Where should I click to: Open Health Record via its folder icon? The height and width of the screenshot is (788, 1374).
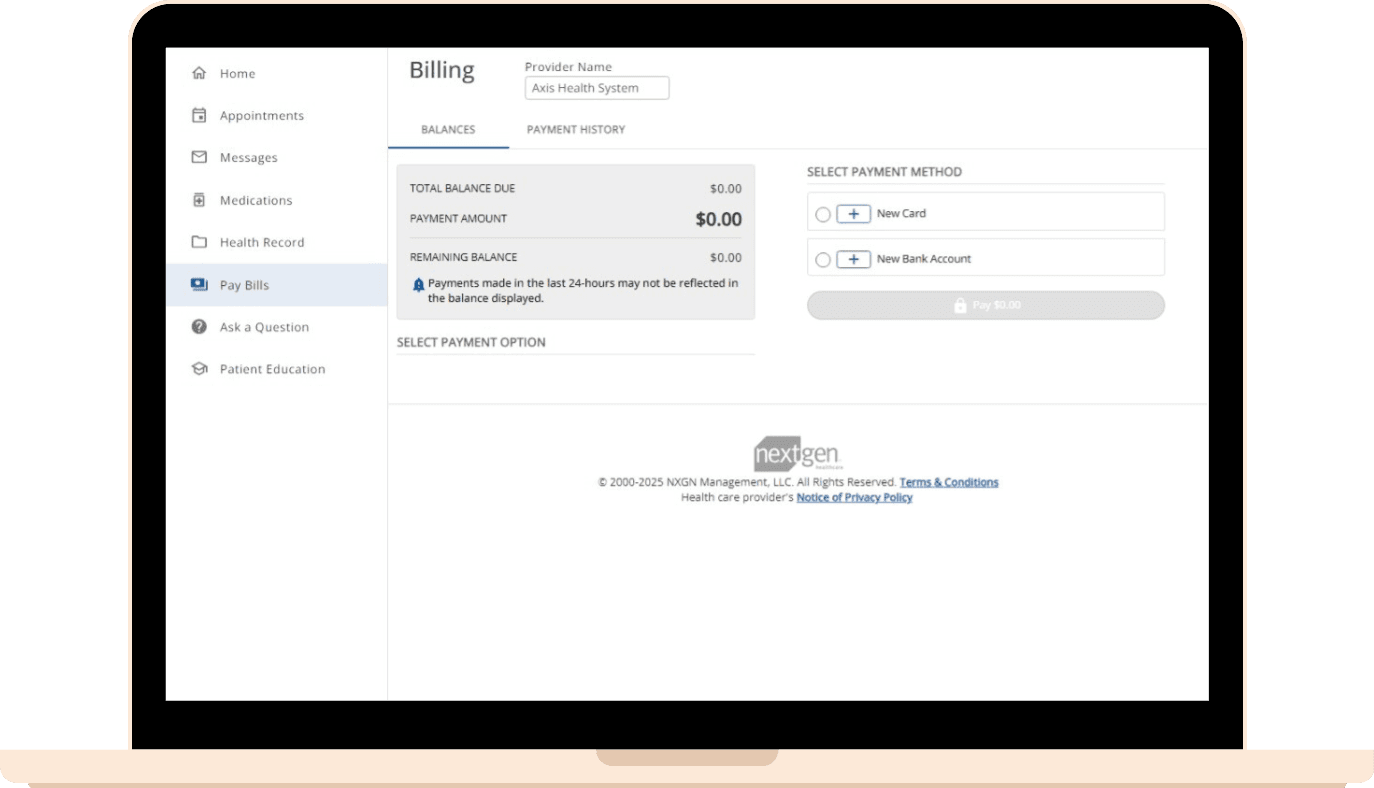tap(199, 242)
